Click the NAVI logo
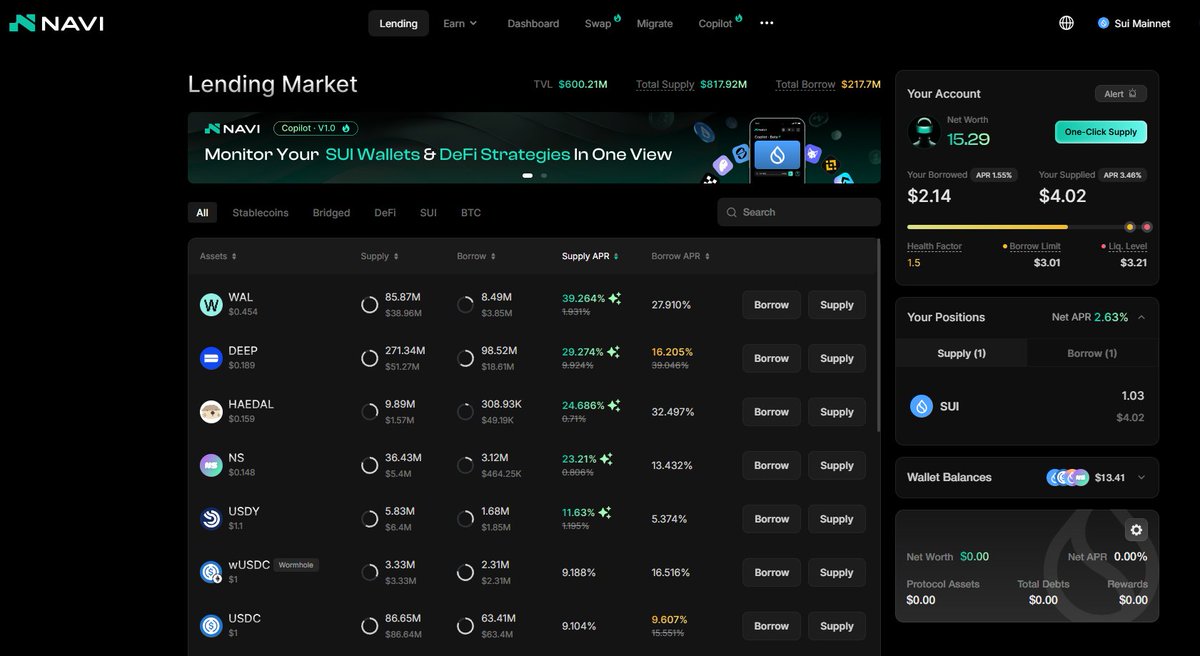This screenshot has width=1200, height=656. click(x=56, y=23)
